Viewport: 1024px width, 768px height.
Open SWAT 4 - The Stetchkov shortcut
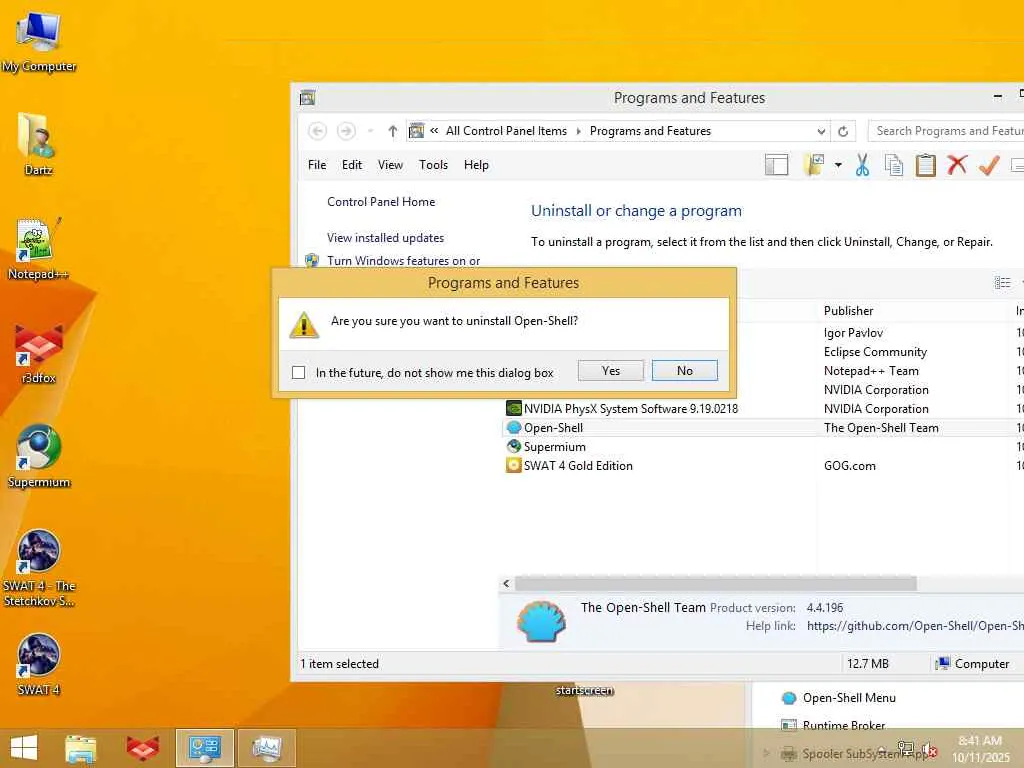pyautogui.click(x=39, y=568)
